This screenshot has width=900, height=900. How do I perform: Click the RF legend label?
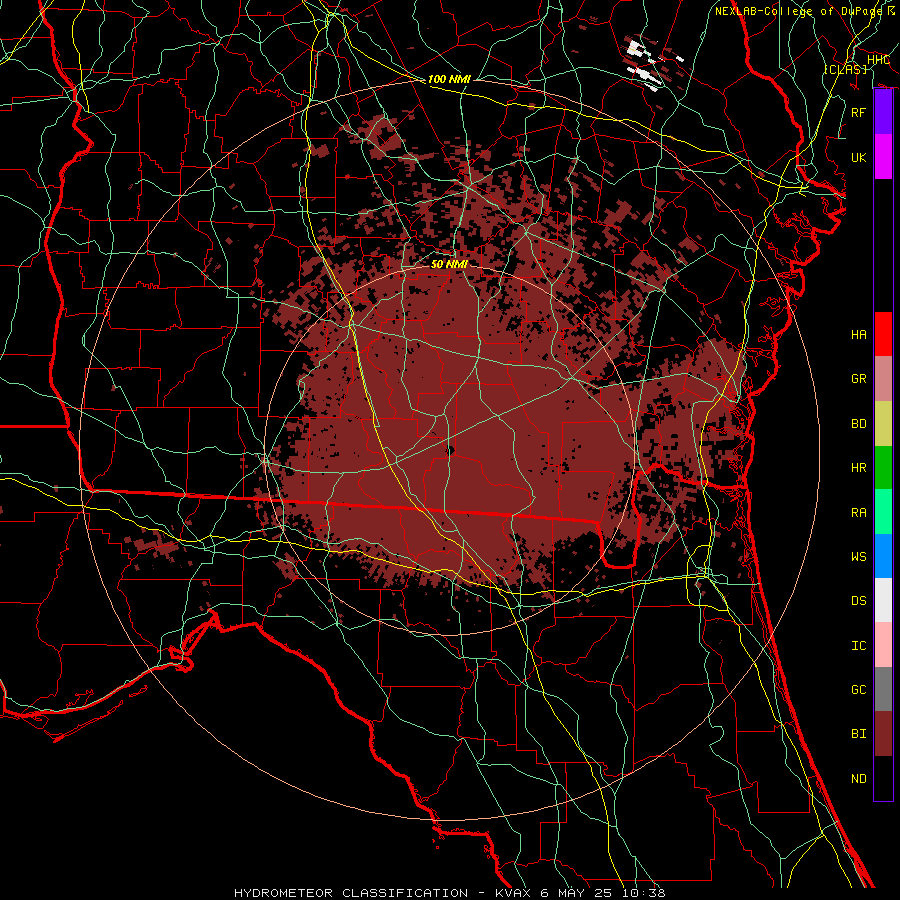click(x=859, y=112)
